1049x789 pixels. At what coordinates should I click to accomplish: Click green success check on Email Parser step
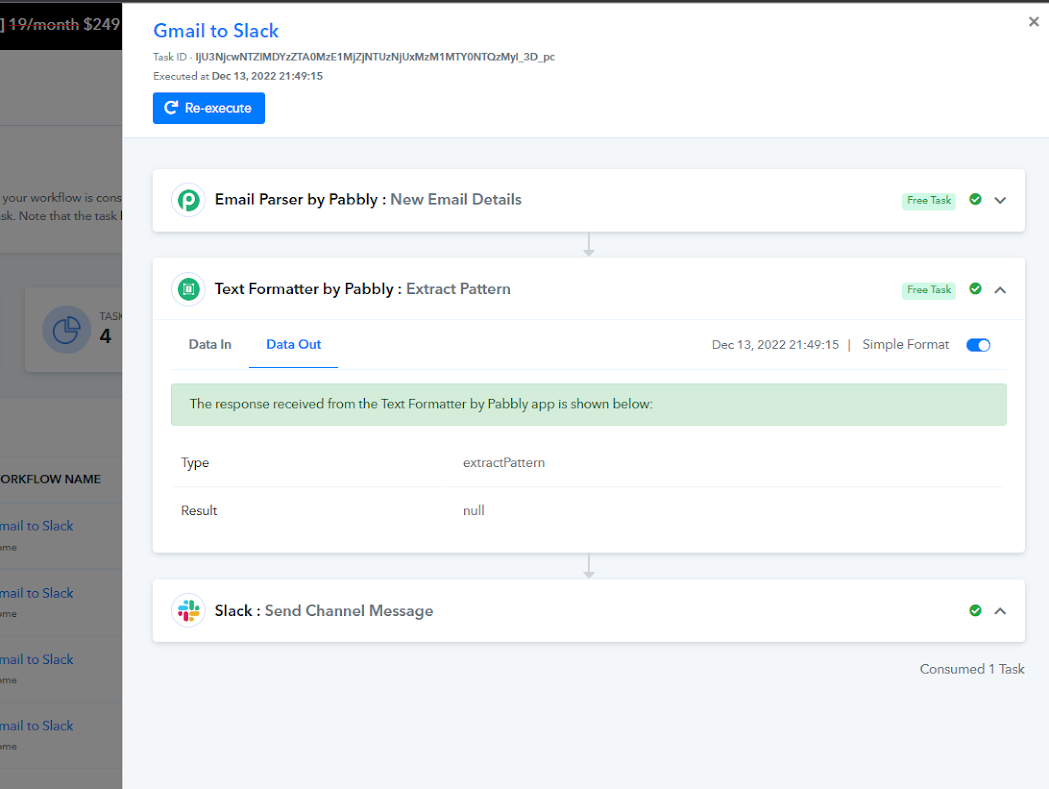pos(975,199)
